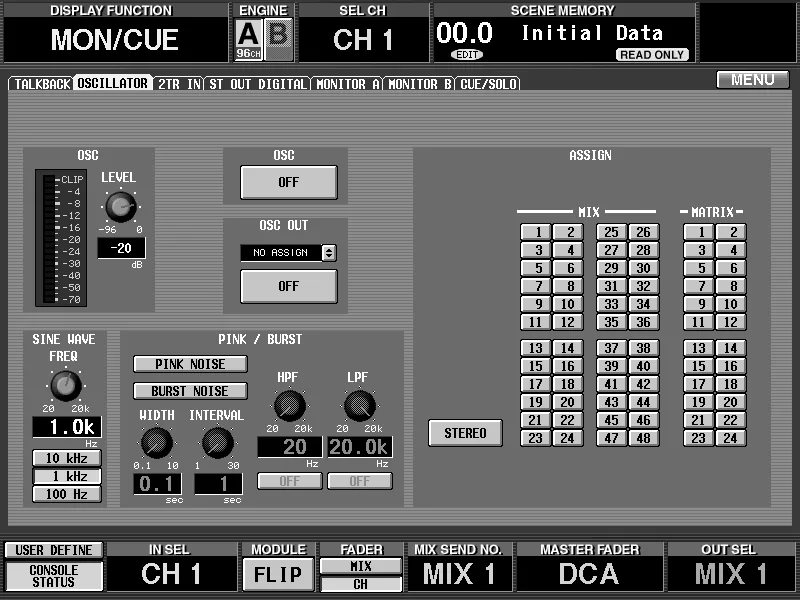Assign oscillator to MIX 1
Image resolution: width=800 pixels, height=600 pixels.
pos(536,232)
